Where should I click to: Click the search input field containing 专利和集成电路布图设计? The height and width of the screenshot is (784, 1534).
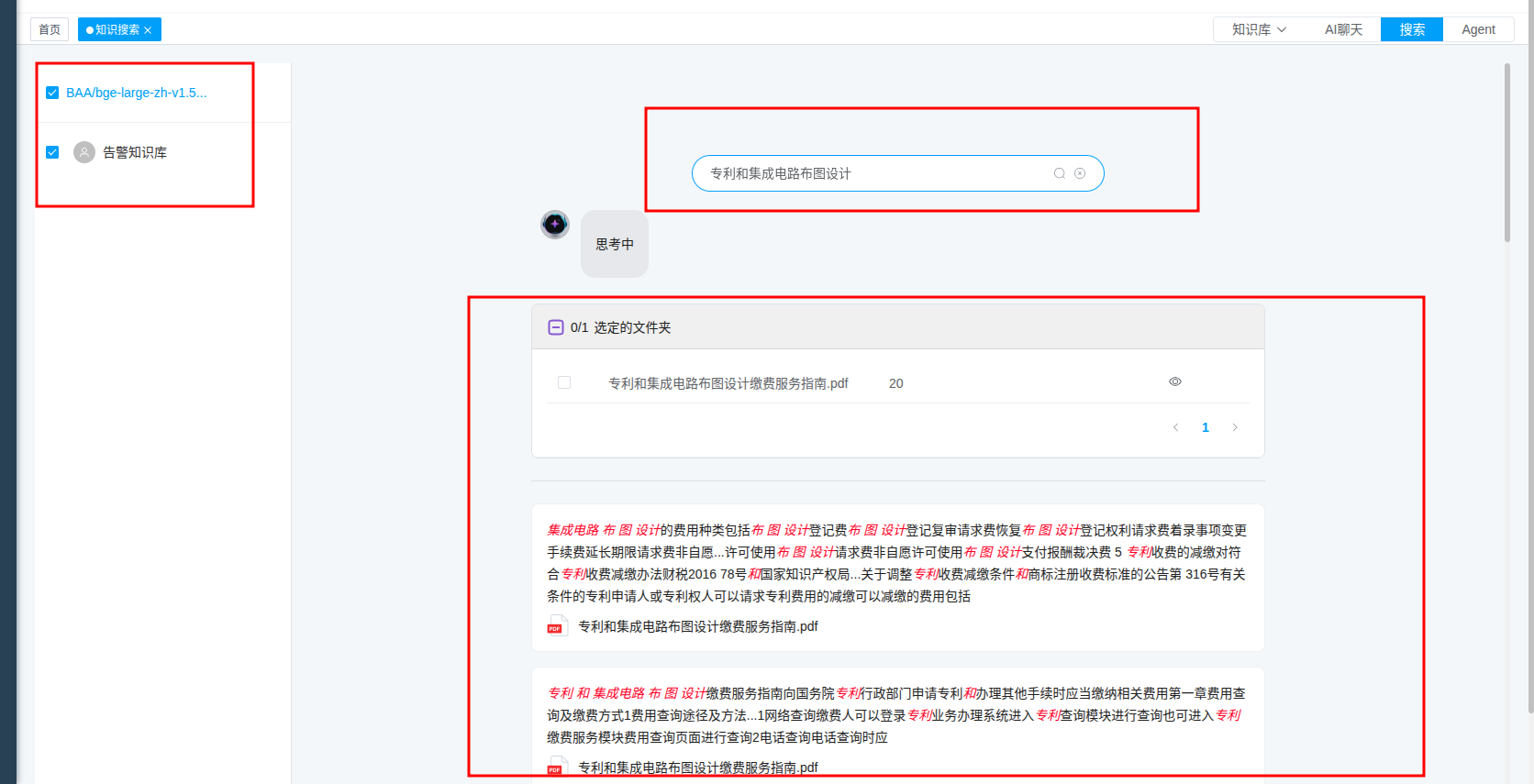(x=872, y=173)
